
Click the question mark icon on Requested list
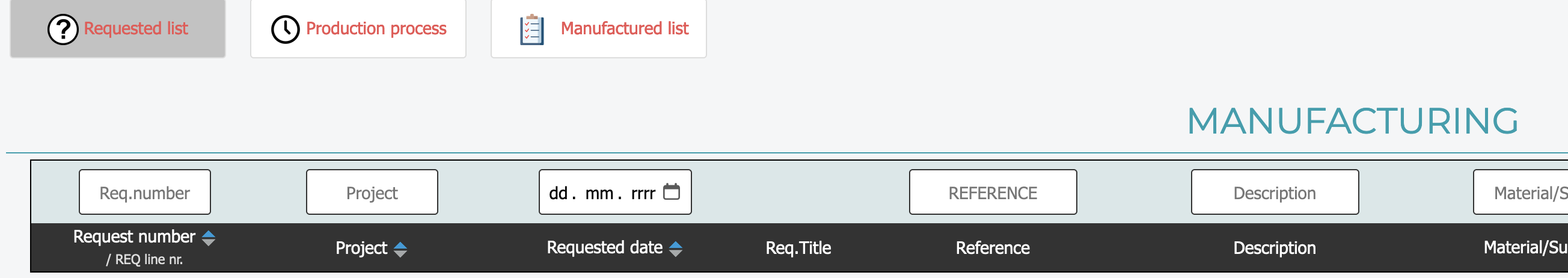point(63,29)
